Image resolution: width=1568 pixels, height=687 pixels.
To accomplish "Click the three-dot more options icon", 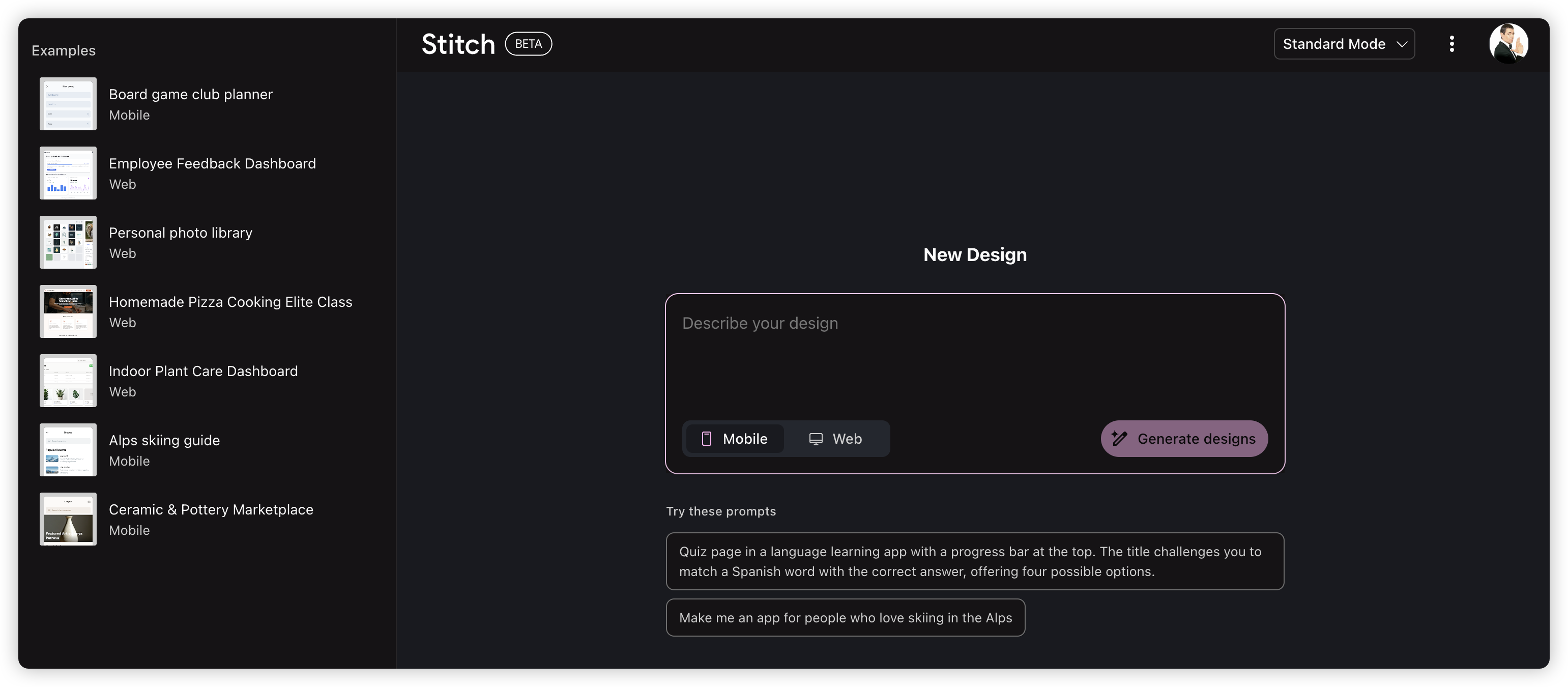I will (1451, 44).
